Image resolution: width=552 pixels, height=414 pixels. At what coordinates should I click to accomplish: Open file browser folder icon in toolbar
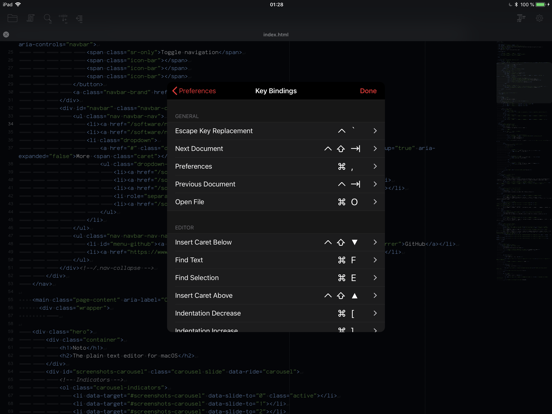click(13, 18)
